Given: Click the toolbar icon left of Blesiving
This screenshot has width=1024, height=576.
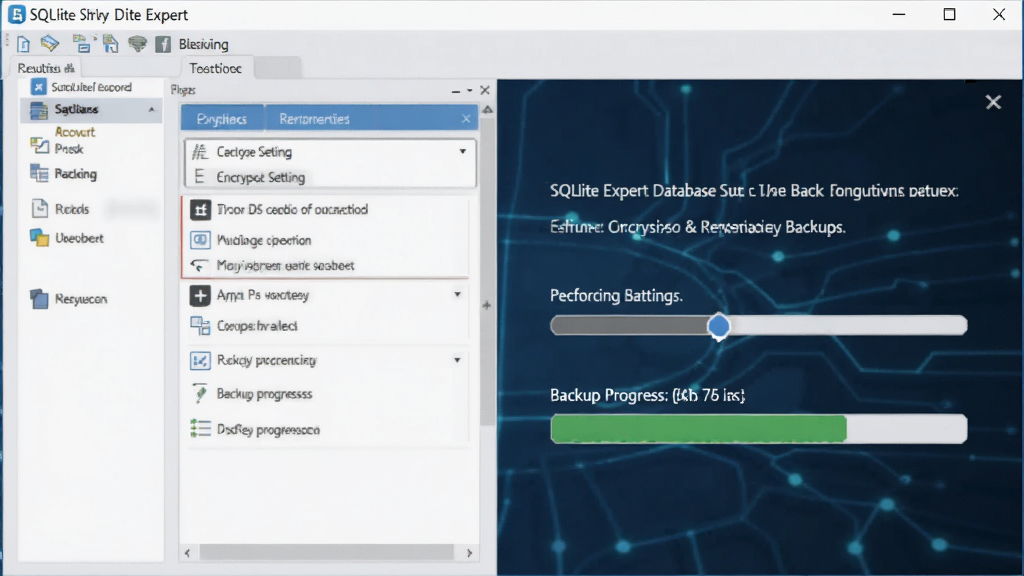Looking at the screenshot, I should 163,44.
